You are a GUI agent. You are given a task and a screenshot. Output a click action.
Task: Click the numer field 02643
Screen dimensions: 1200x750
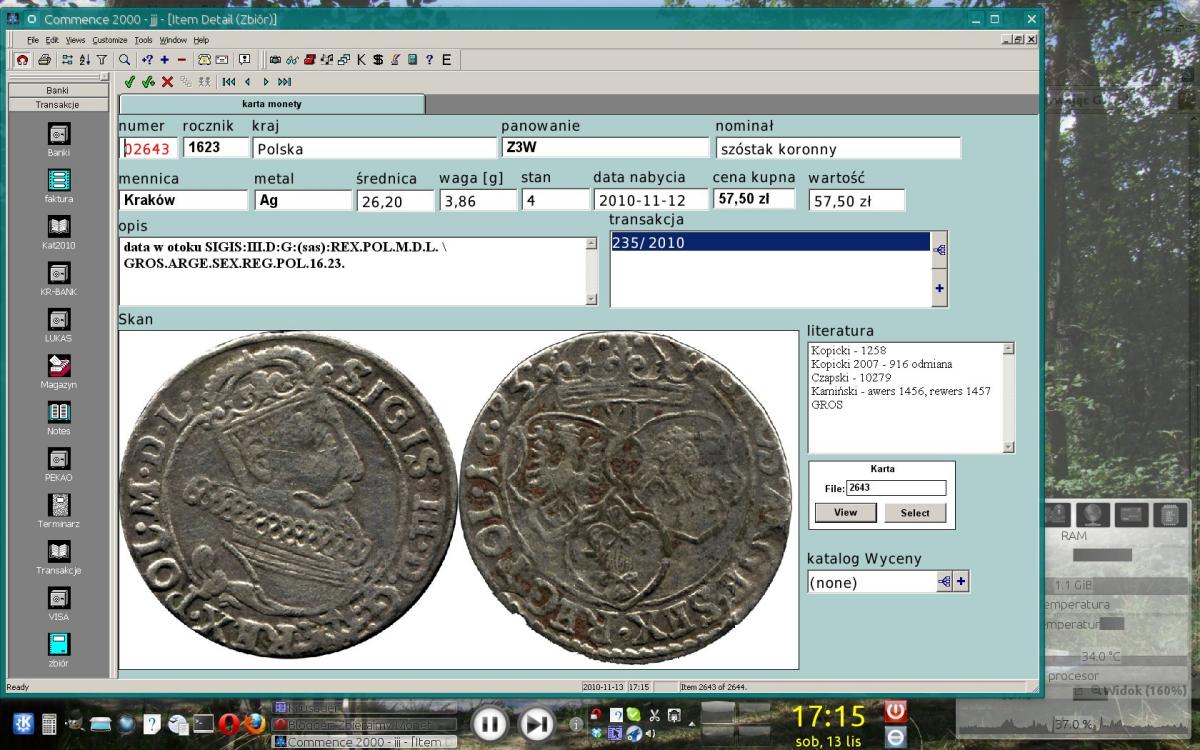[148, 148]
